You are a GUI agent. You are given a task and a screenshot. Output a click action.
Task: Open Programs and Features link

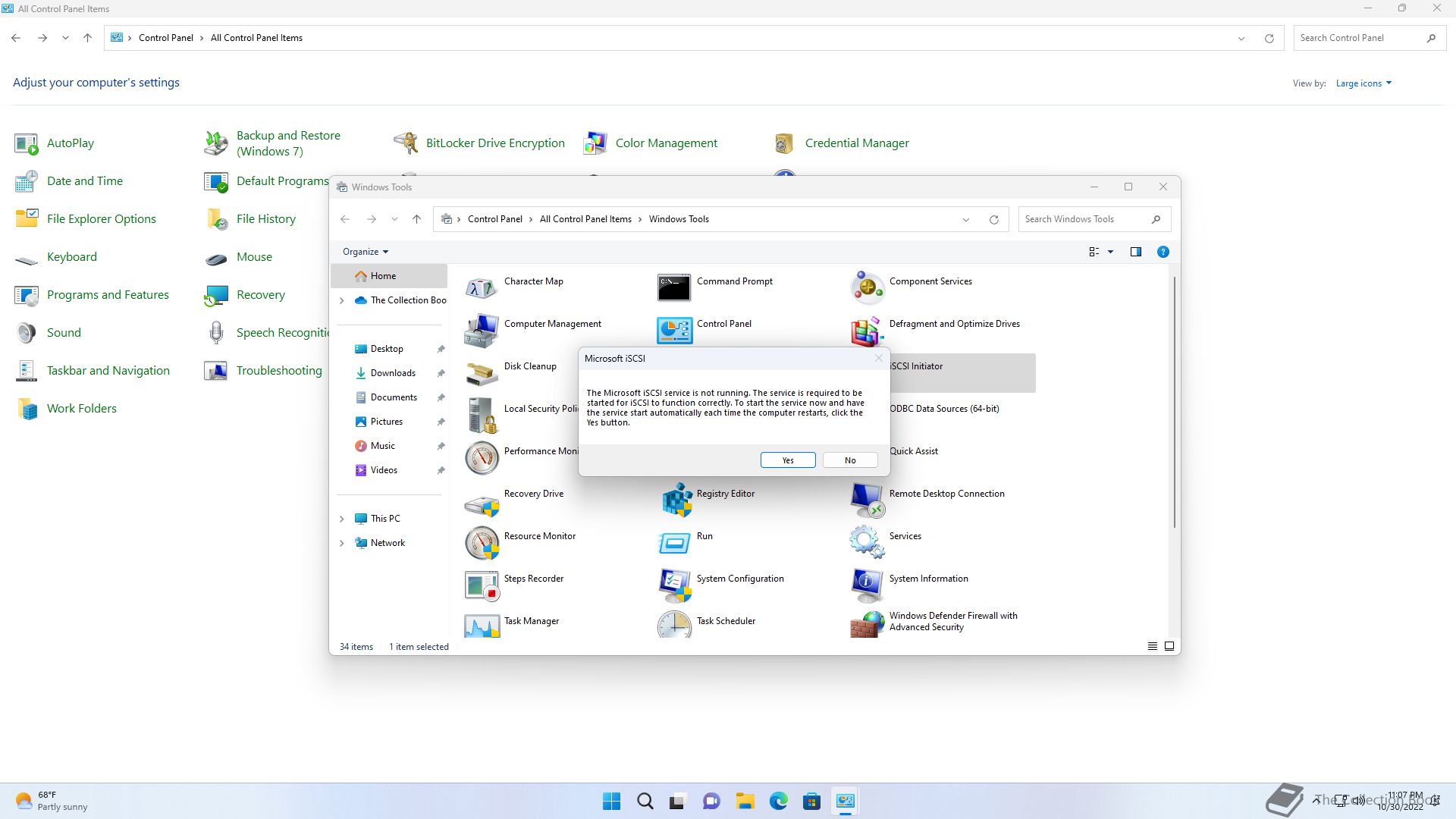[x=108, y=295]
